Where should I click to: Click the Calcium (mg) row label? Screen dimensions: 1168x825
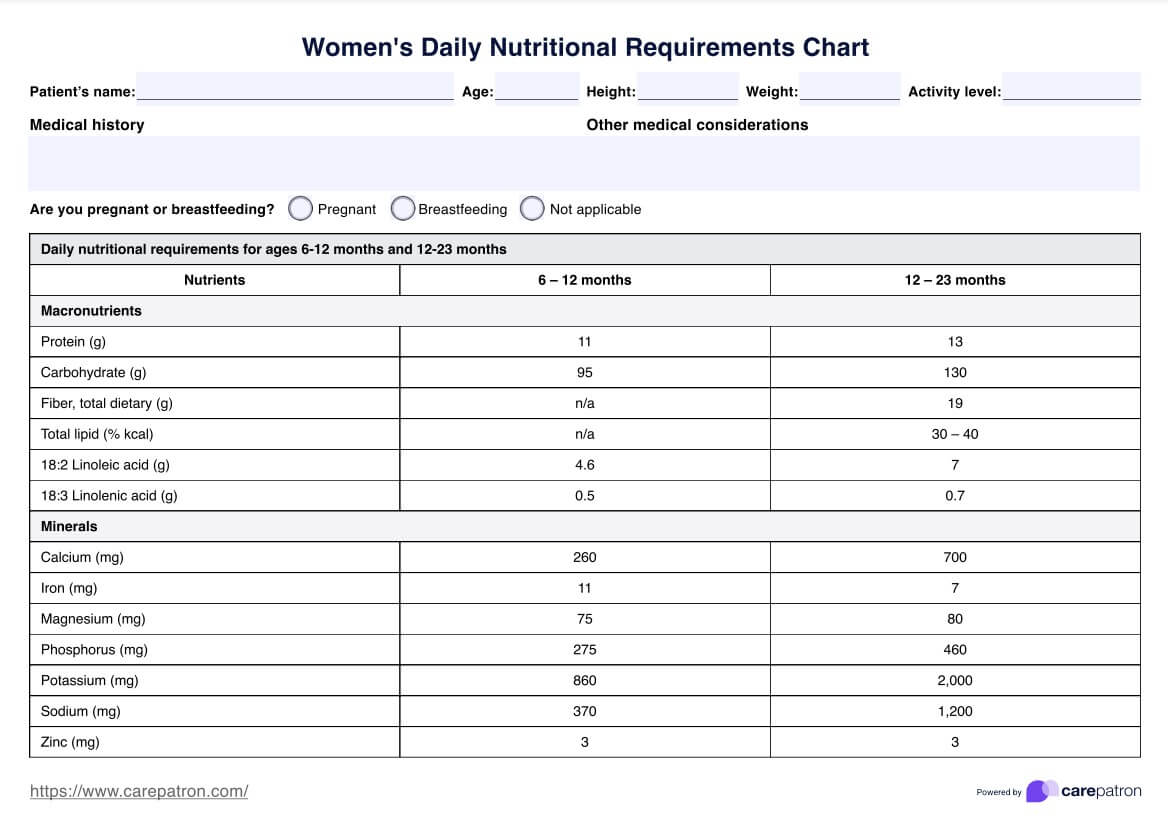tap(82, 557)
